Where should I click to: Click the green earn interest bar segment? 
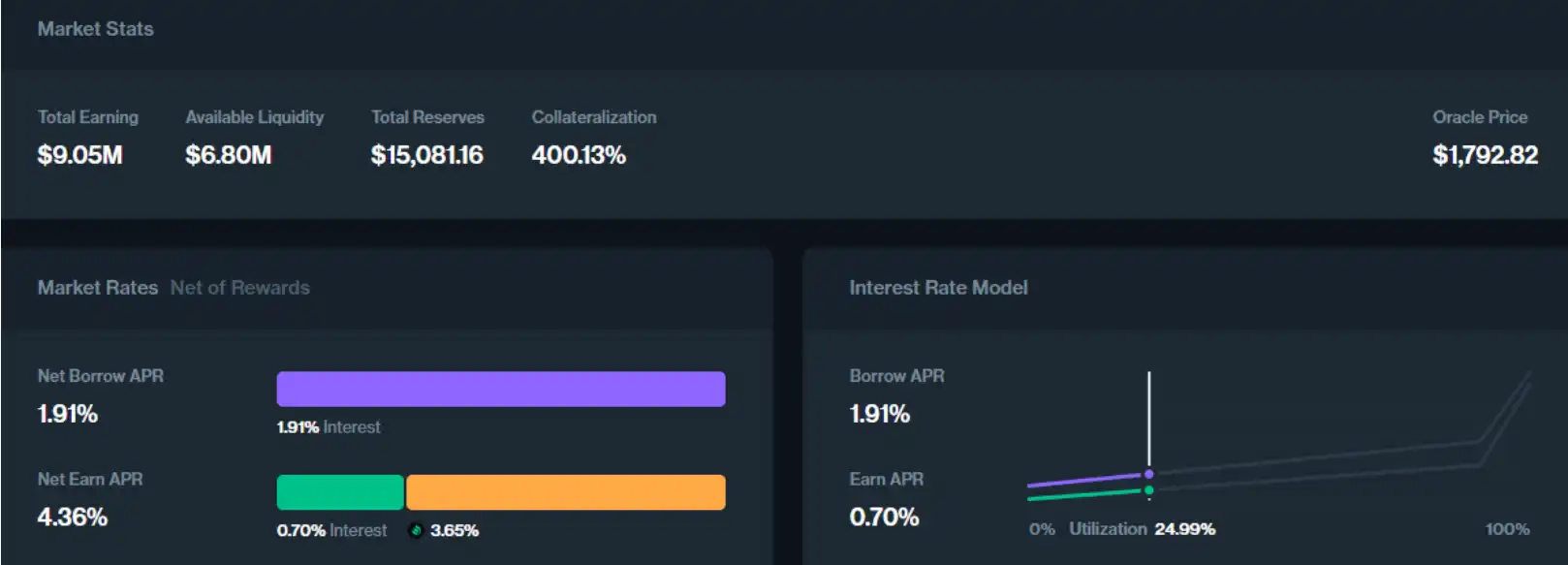pyautogui.click(x=340, y=492)
